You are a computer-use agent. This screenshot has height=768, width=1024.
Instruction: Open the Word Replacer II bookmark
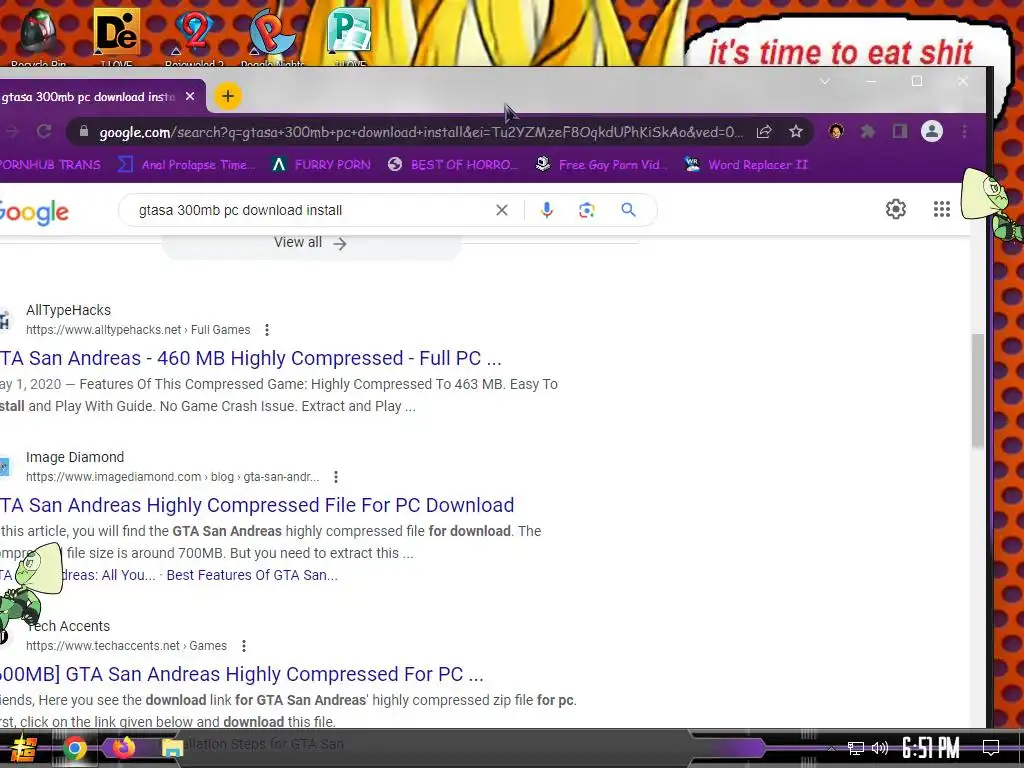[x=746, y=165]
